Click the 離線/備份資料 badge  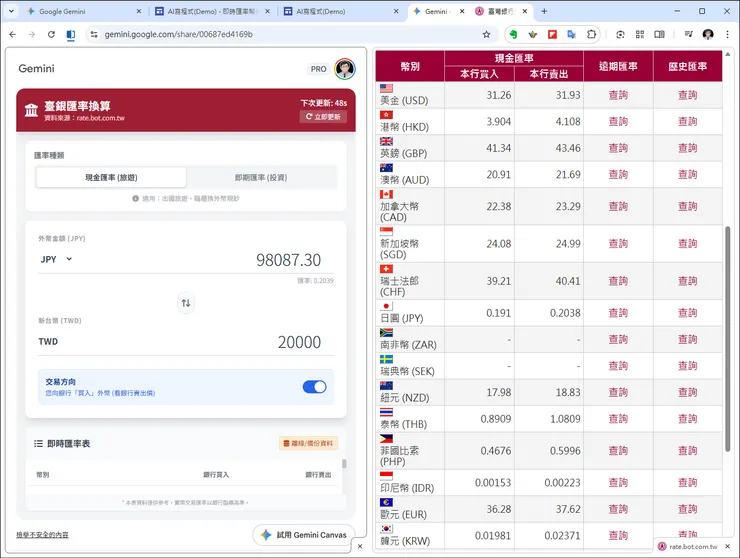[x=308, y=443]
